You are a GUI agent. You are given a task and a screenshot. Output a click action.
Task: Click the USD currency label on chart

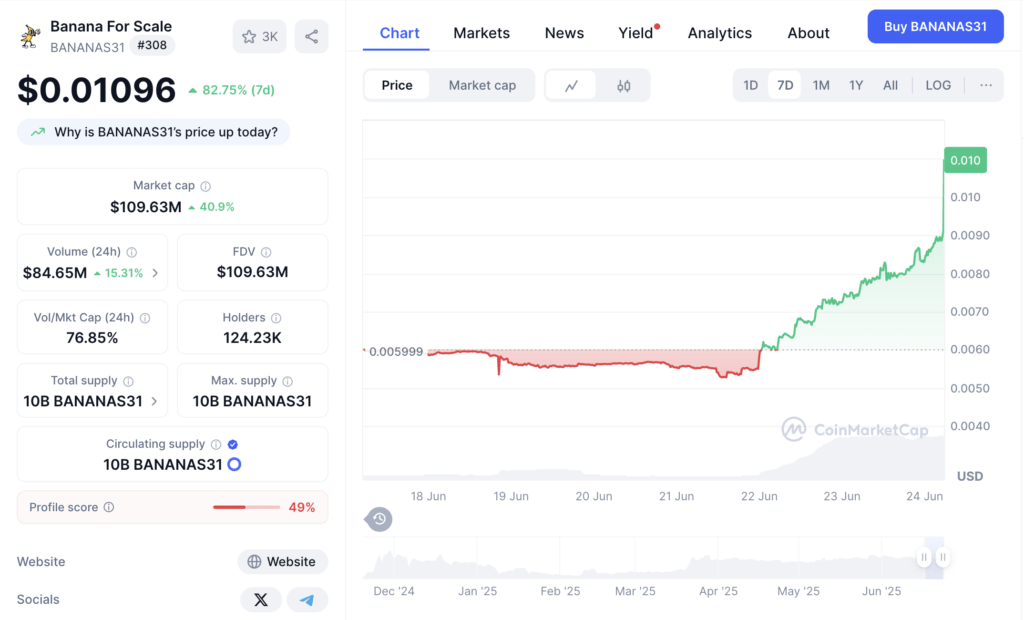point(970,476)
